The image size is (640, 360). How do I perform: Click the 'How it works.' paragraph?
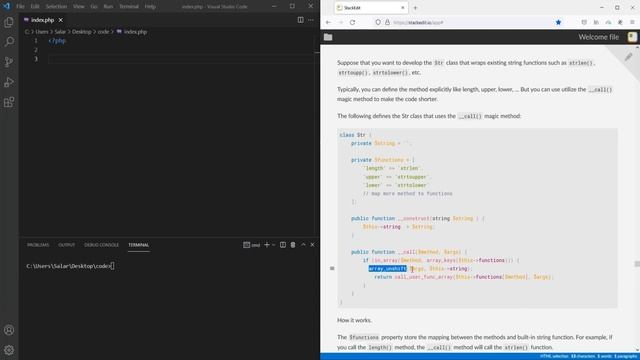354,320
